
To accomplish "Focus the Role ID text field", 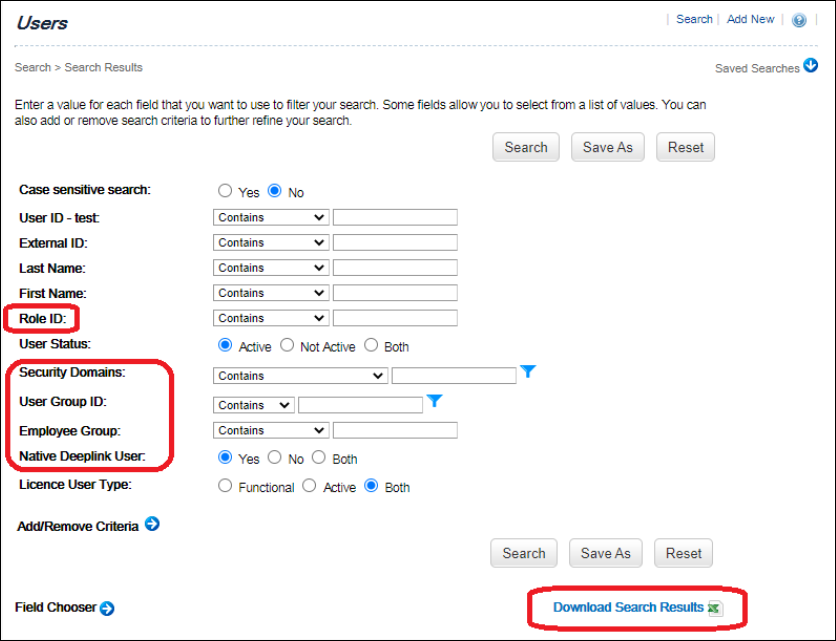I will [x=395, y=318].
